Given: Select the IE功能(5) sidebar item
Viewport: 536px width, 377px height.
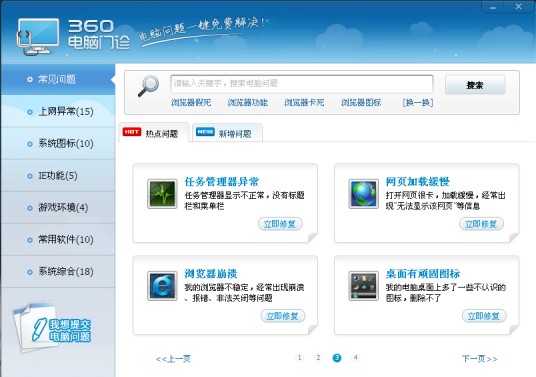Looking at the screenshot, I should 58,176.
